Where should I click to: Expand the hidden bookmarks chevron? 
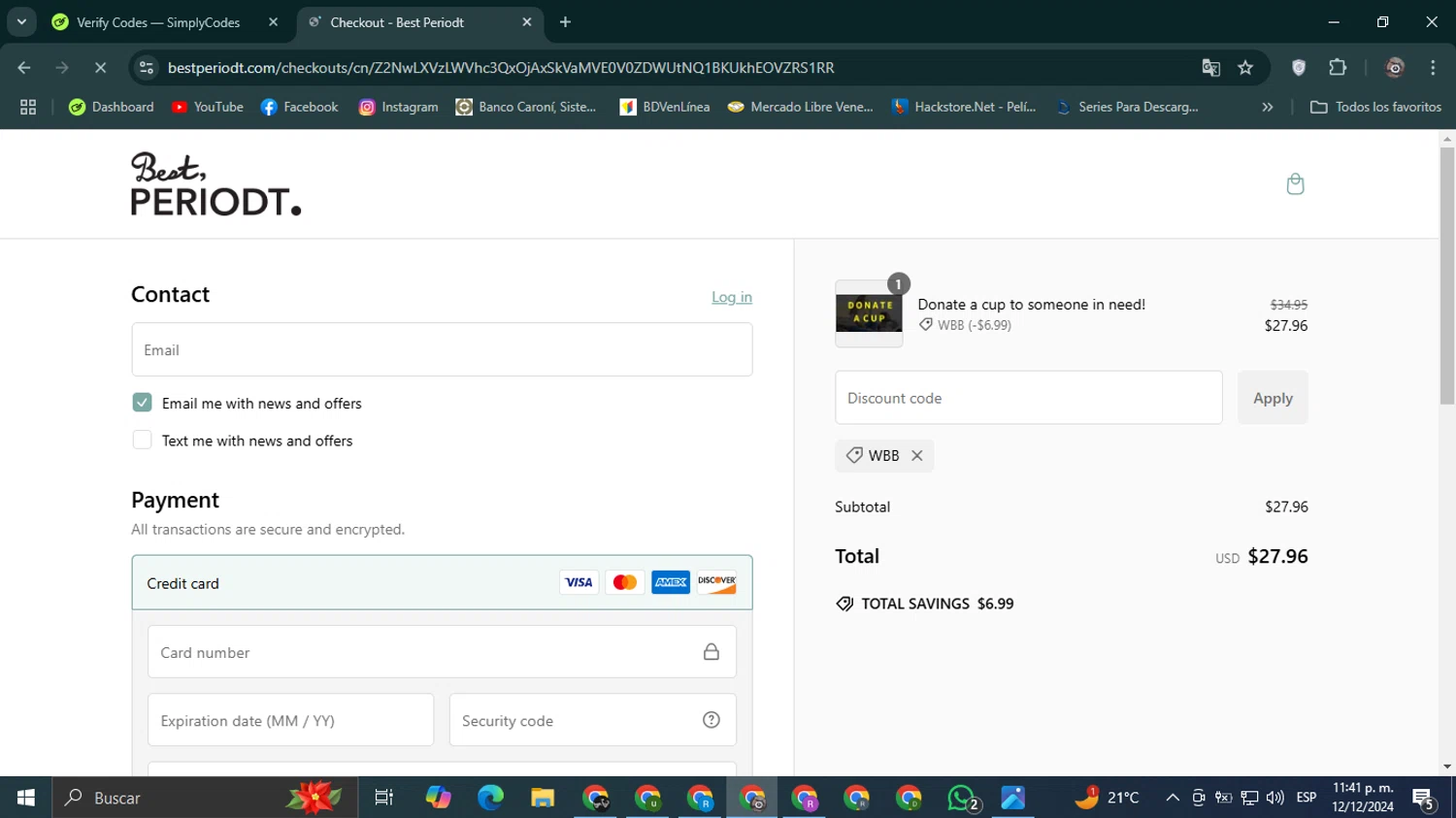(x=1267, y=107)
